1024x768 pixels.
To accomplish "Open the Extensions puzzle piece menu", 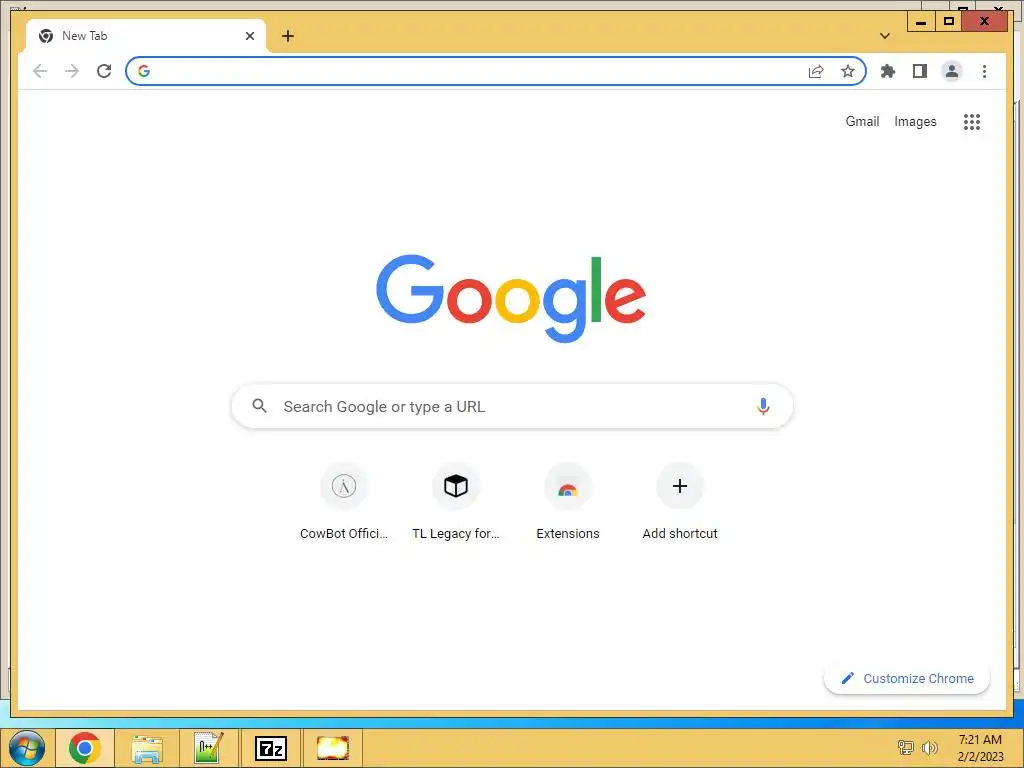I will click(888, 71).
